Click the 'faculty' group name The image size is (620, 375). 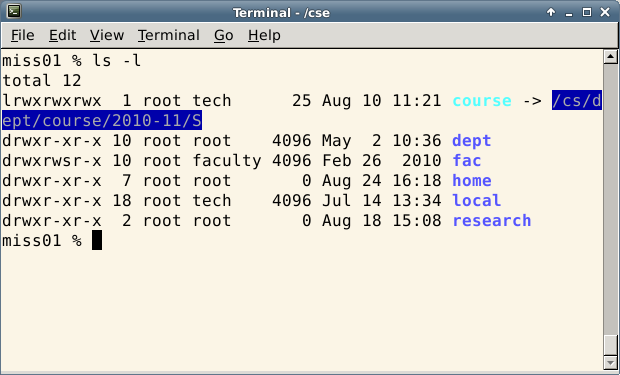[x=227, y=161]
